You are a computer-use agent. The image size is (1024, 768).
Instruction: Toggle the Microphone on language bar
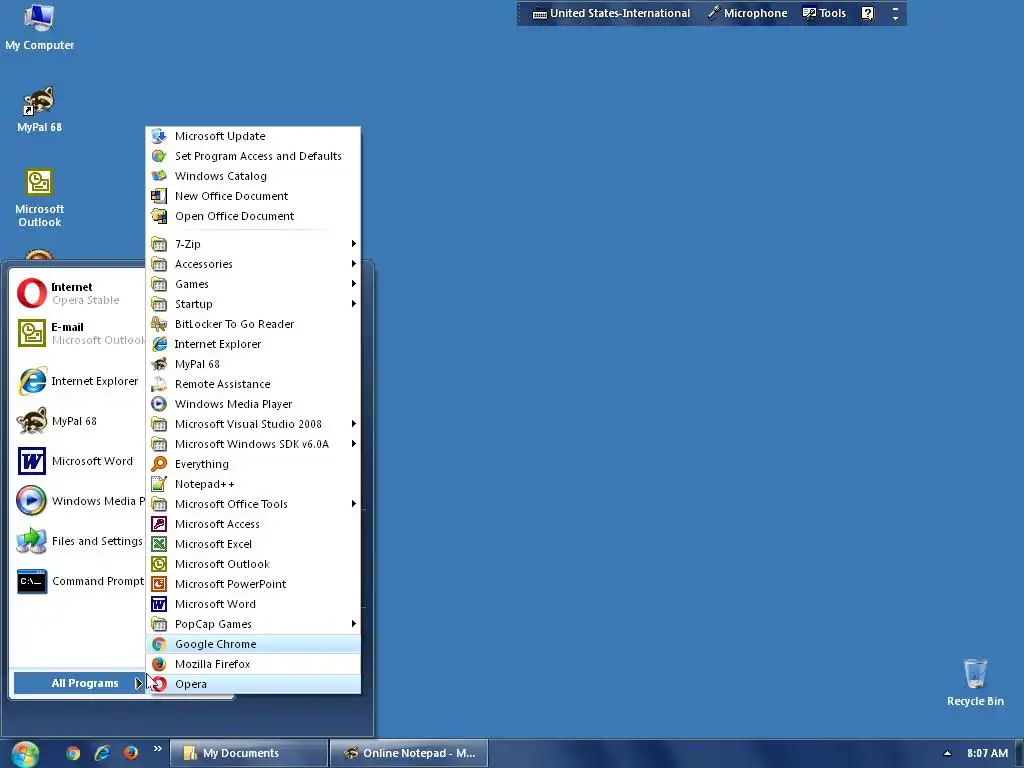(x=748, y=13)
